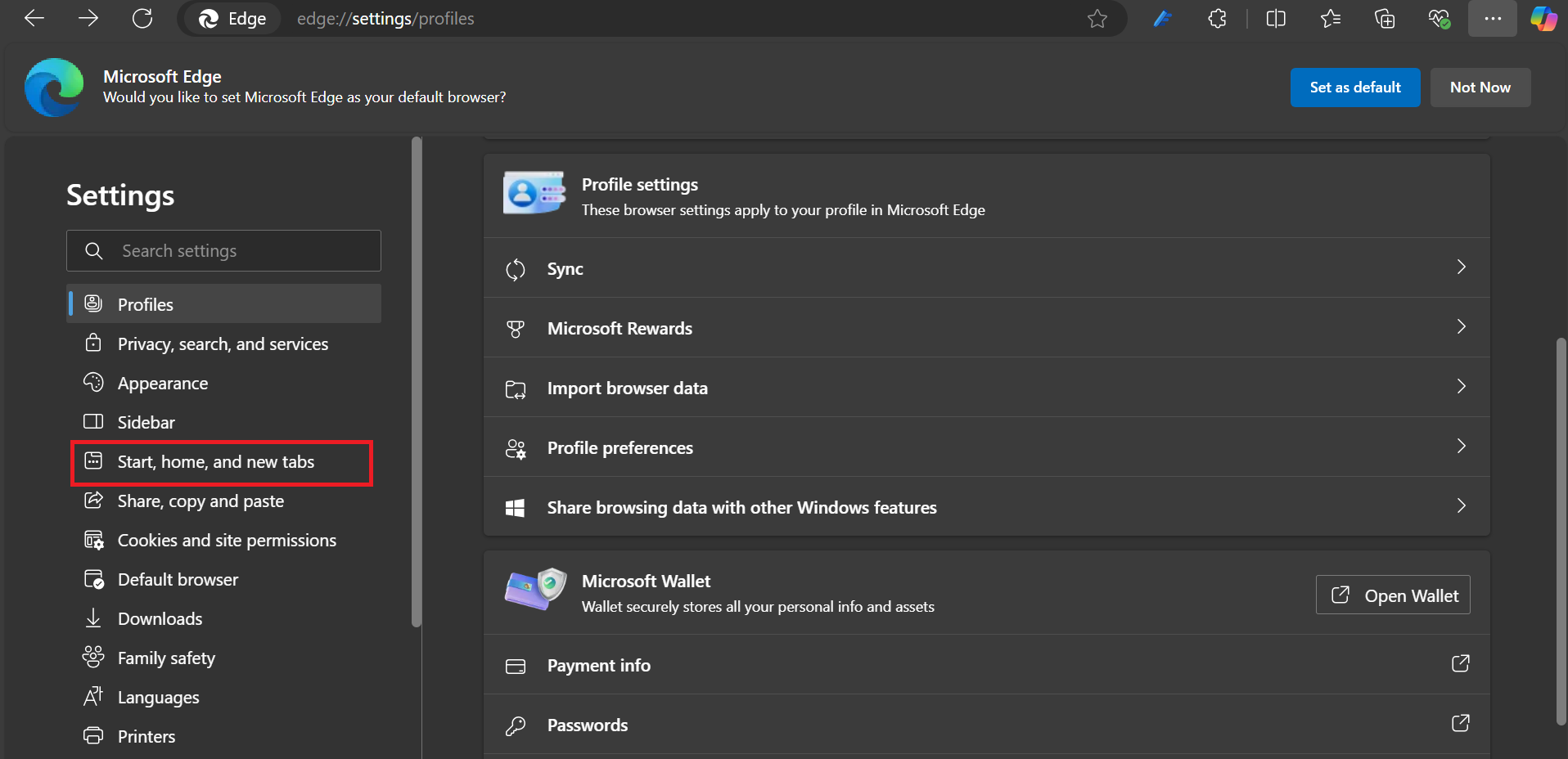The height and width of the screenshot is (759, 1568).
Task: Click the Default browser icon
Action: pyautogui.click(x=93, y=579)
